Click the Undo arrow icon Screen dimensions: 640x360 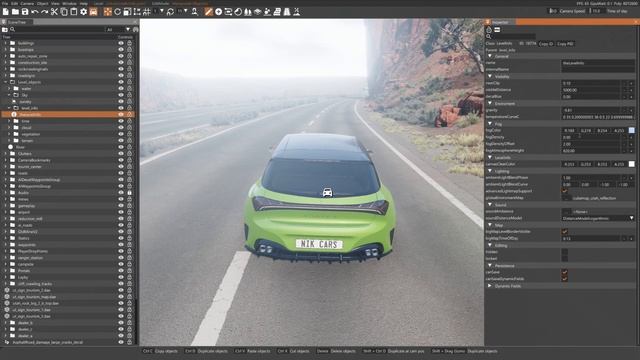(35, 12)
